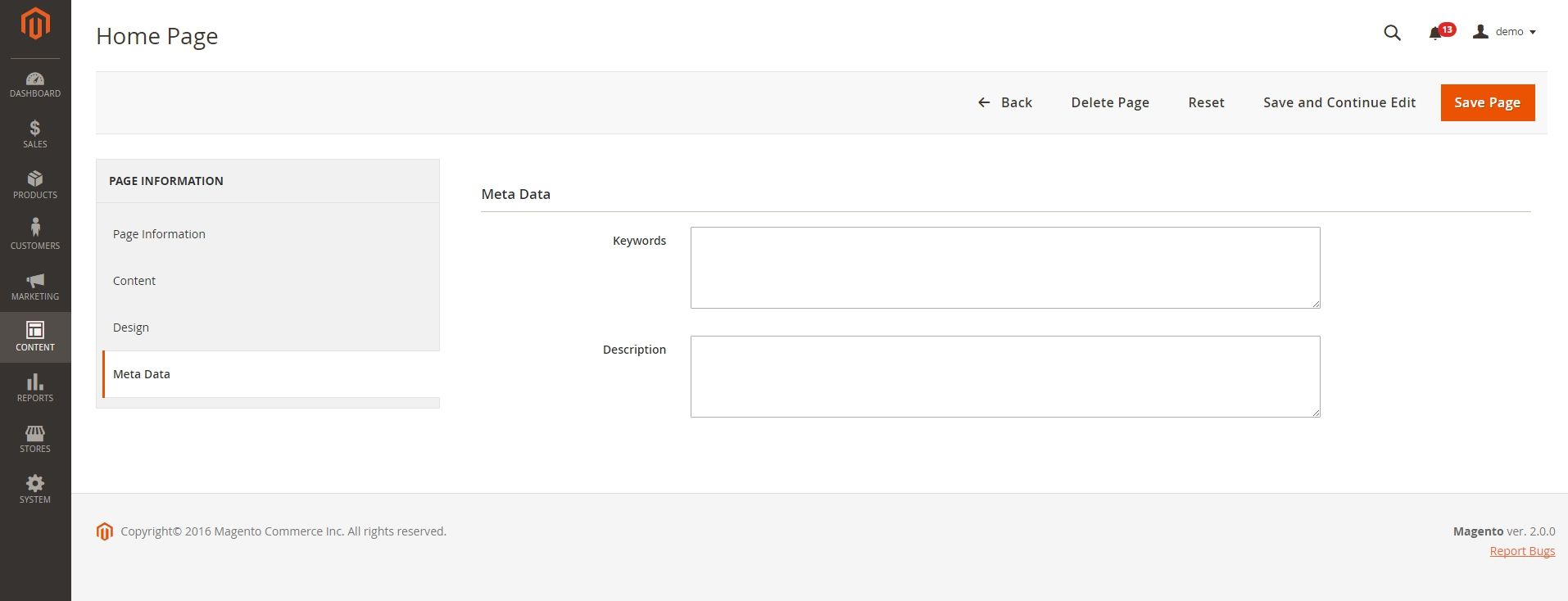Click the copyright notice text
This screenshot has width=1568, height=601.
pos(283,531)
